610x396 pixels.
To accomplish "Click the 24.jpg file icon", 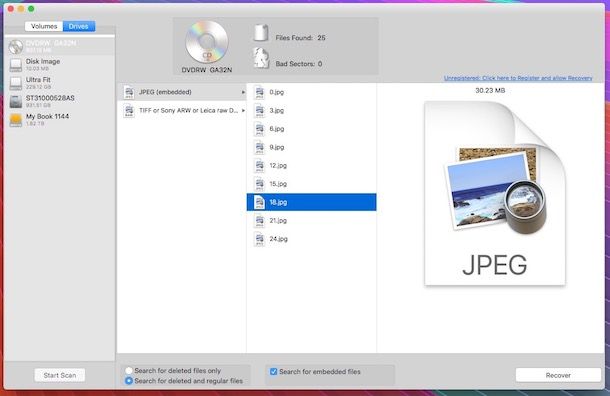I will coord(259,239).
